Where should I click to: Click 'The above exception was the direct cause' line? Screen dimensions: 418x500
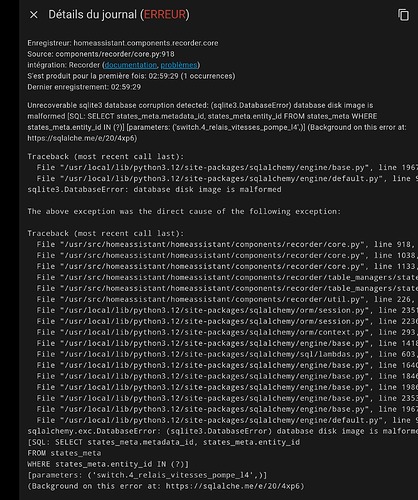tap(184, 211)
